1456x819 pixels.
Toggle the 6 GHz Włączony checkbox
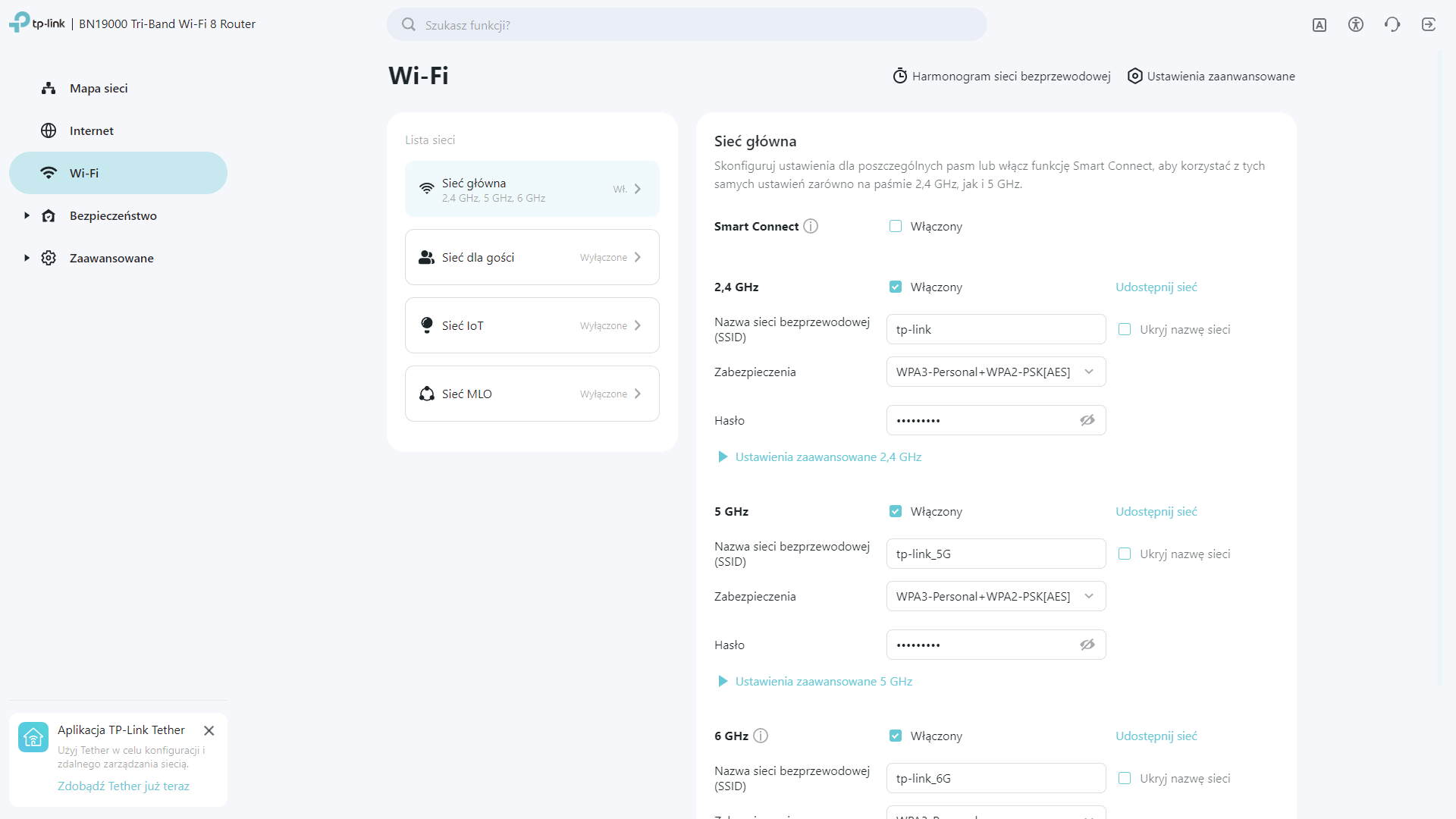[x=896, y=736]
